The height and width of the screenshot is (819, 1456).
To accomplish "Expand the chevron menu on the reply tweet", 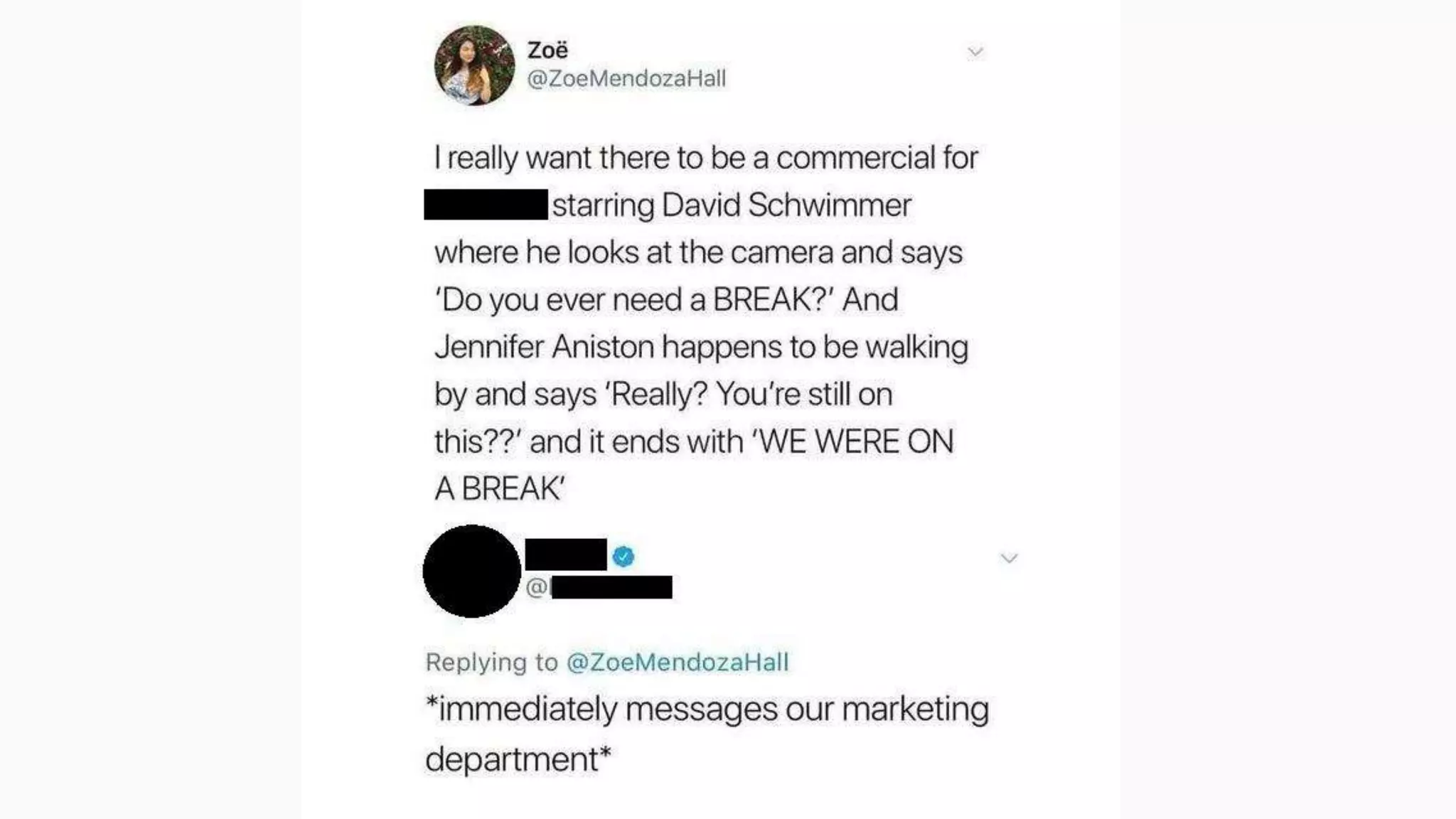I will [1009, 558].
